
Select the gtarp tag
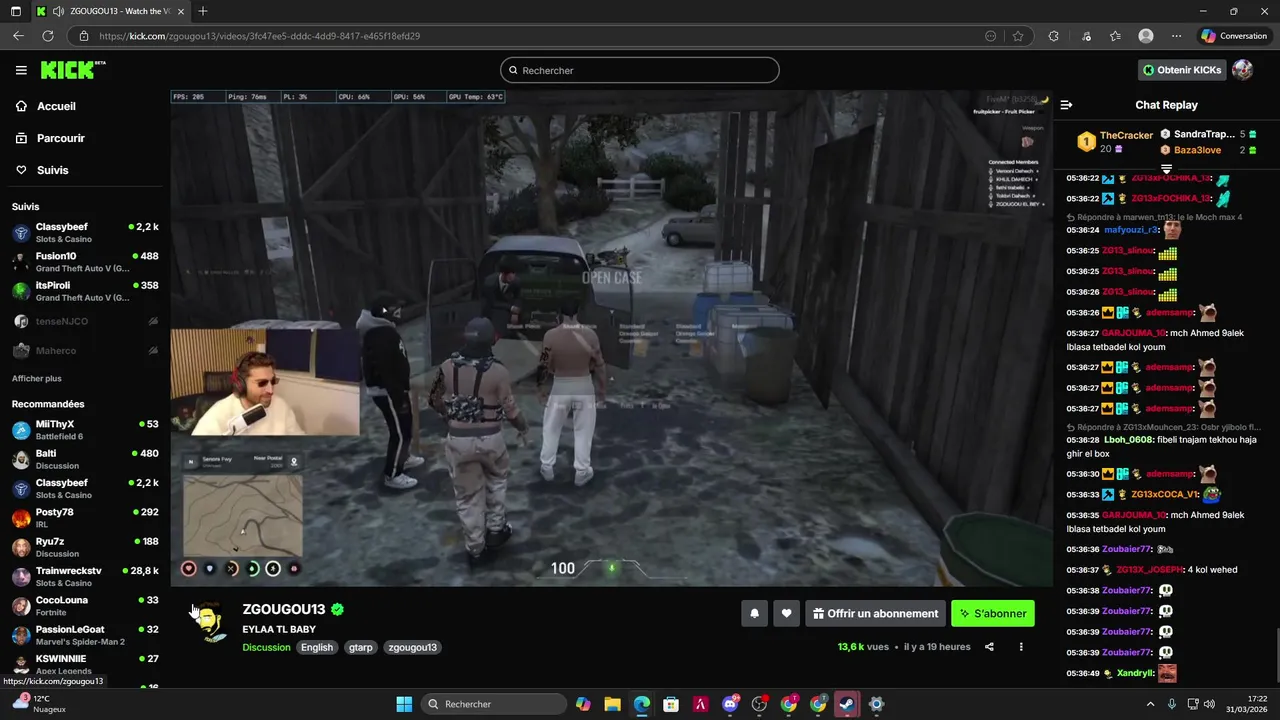point(361,647)
